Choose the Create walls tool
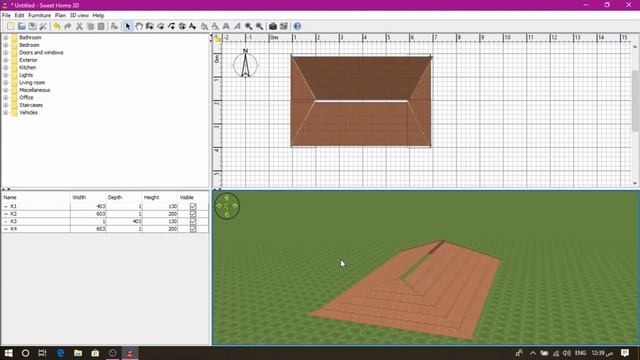The height and width of the screenshot is (360, 640). [150, 26]
